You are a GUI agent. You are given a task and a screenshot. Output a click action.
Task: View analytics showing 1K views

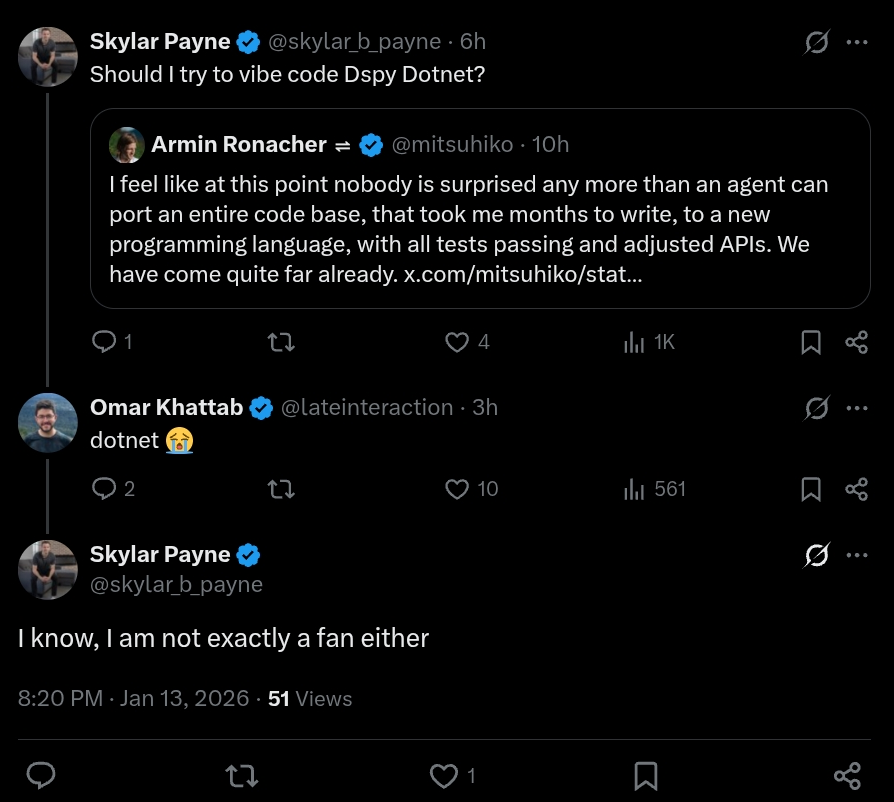[x=634, y=342]
